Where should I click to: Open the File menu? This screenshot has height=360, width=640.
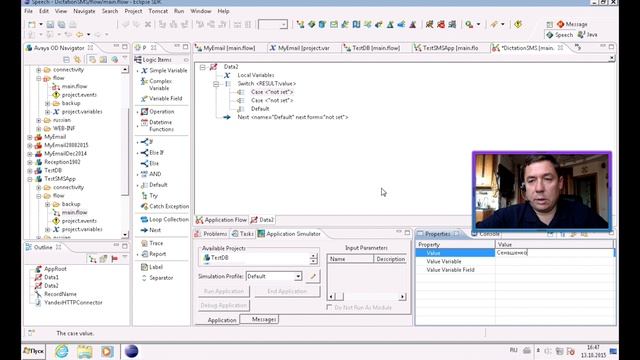click(29, 11)
